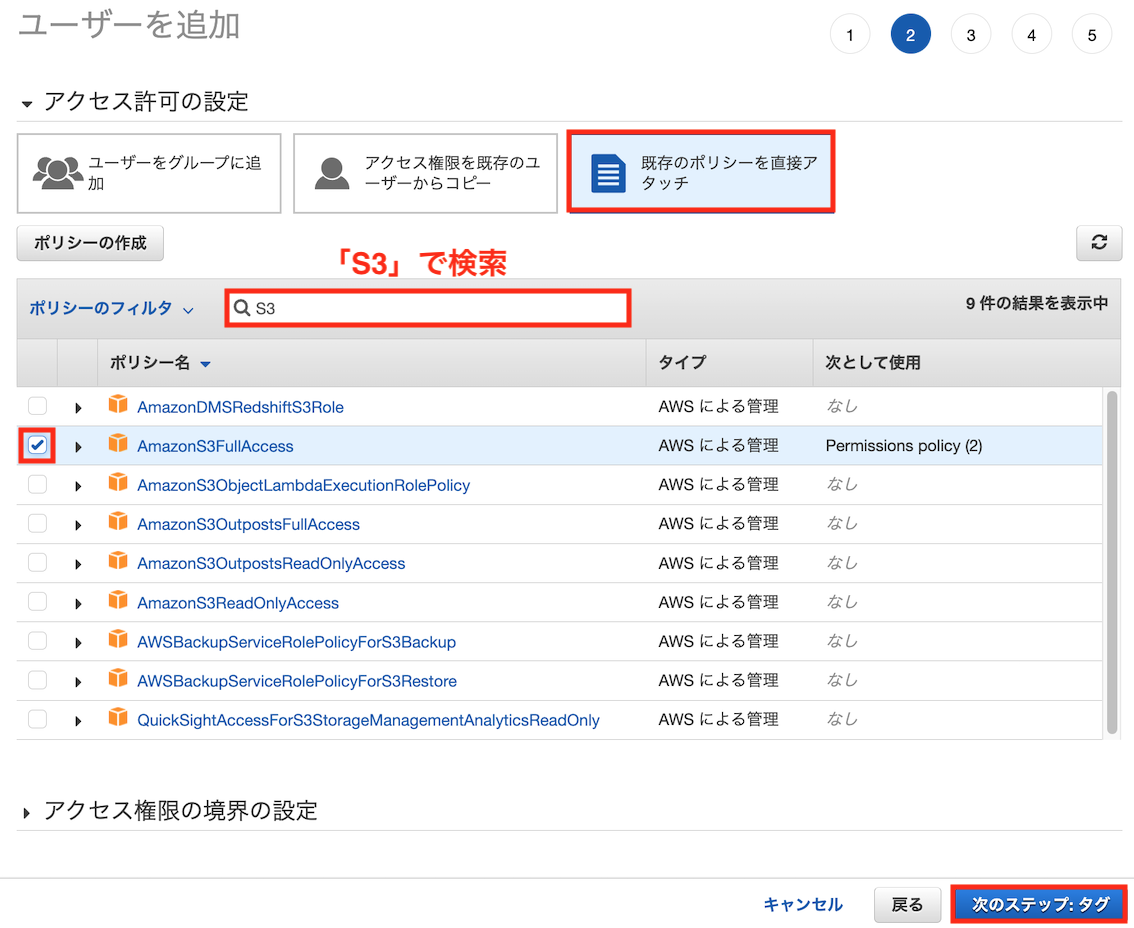Click the document icon on 既存のポリシーを直接アタッチ
The width and height of the screenshot is (1134, 928).
[x=607, y=171]
